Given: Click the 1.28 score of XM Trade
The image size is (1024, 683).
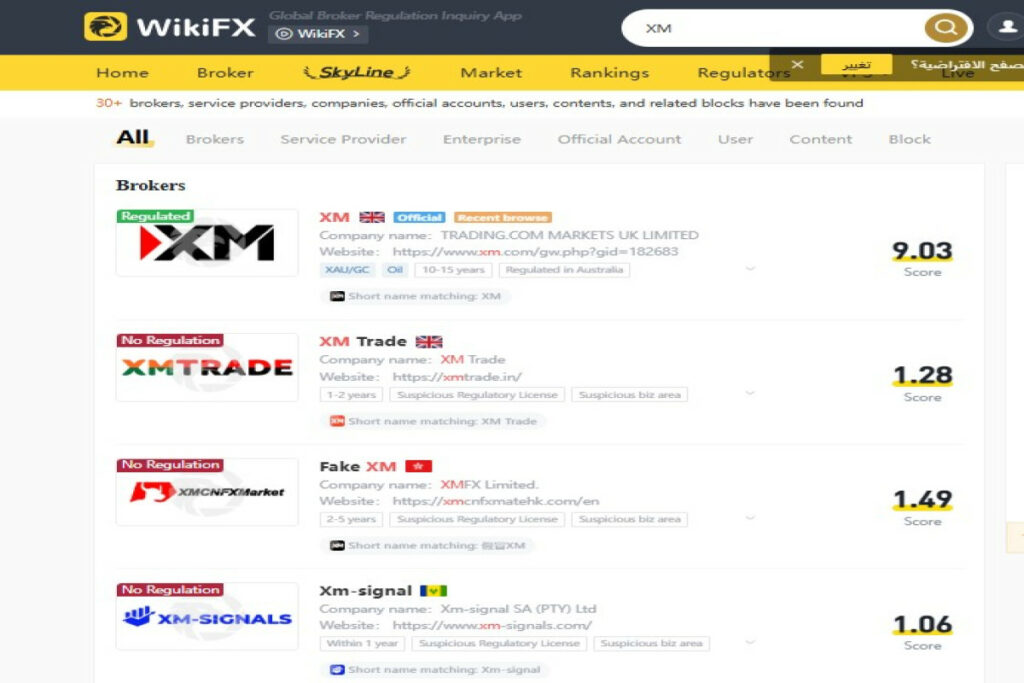Looking at the screenshot, I should coord(922,375).
